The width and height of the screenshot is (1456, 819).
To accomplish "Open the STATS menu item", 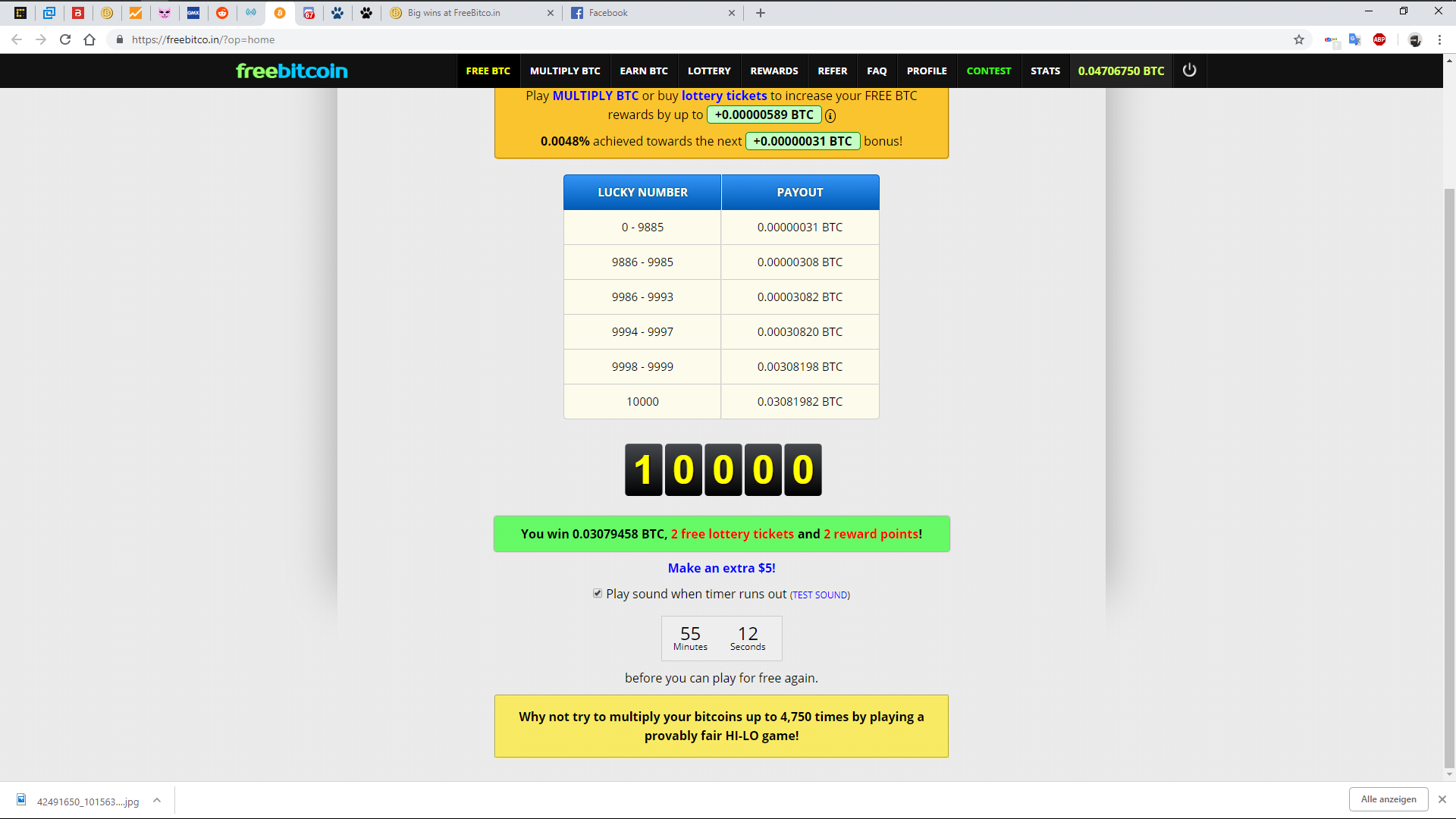I will tap(1045, 71).
